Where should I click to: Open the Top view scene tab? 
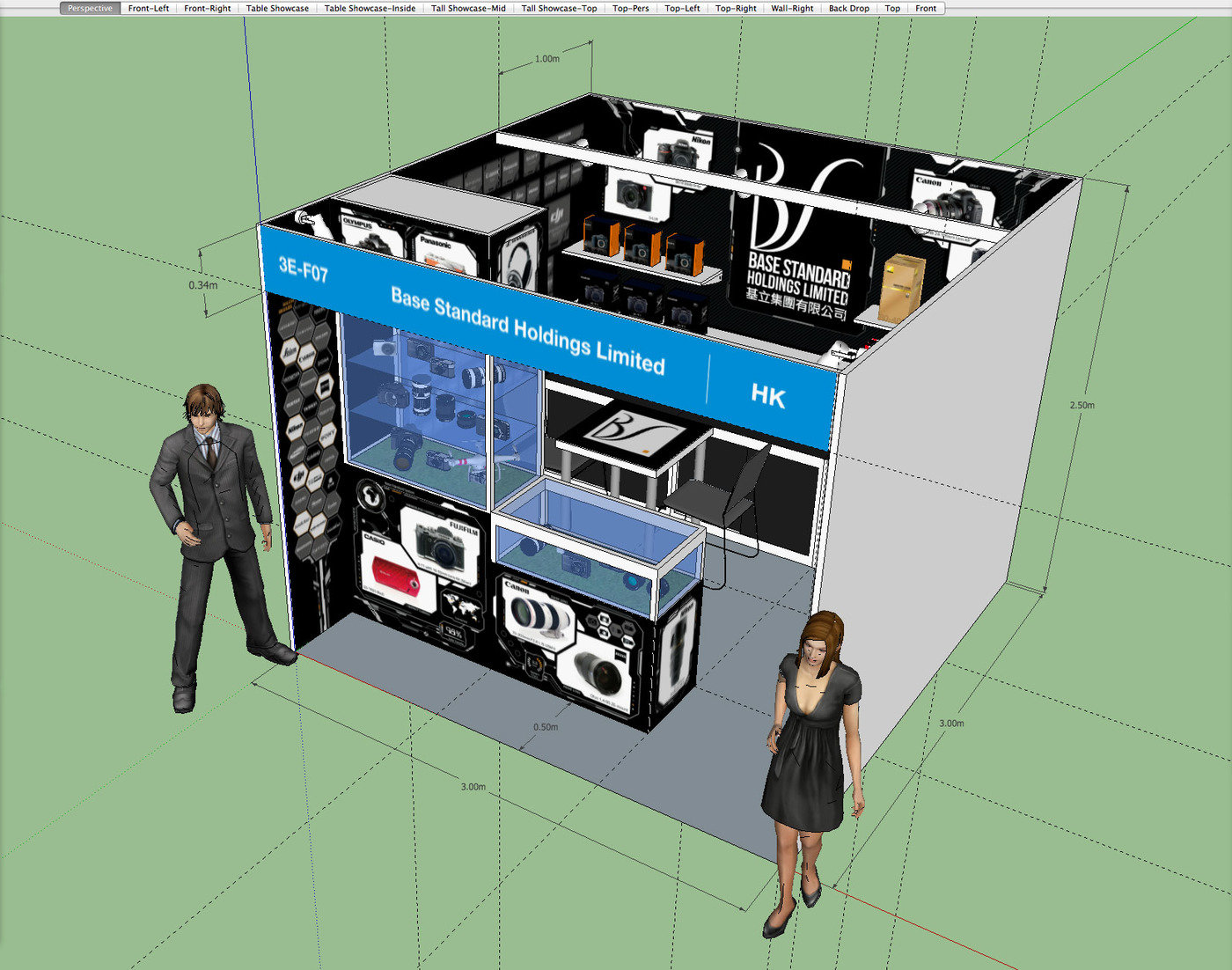[891, 8]
